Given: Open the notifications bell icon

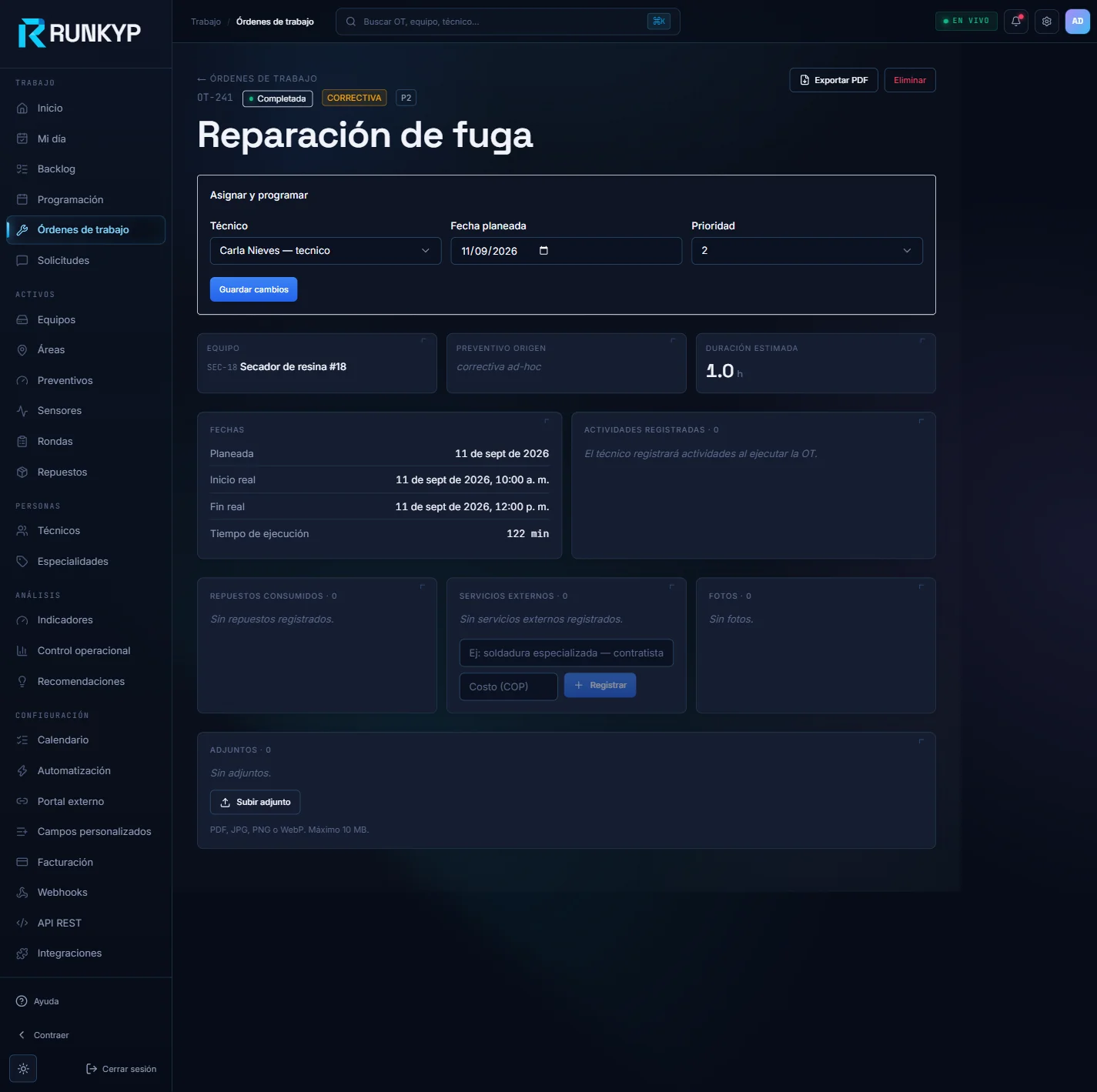Looking at the screenshot, I should point(1016,22).
